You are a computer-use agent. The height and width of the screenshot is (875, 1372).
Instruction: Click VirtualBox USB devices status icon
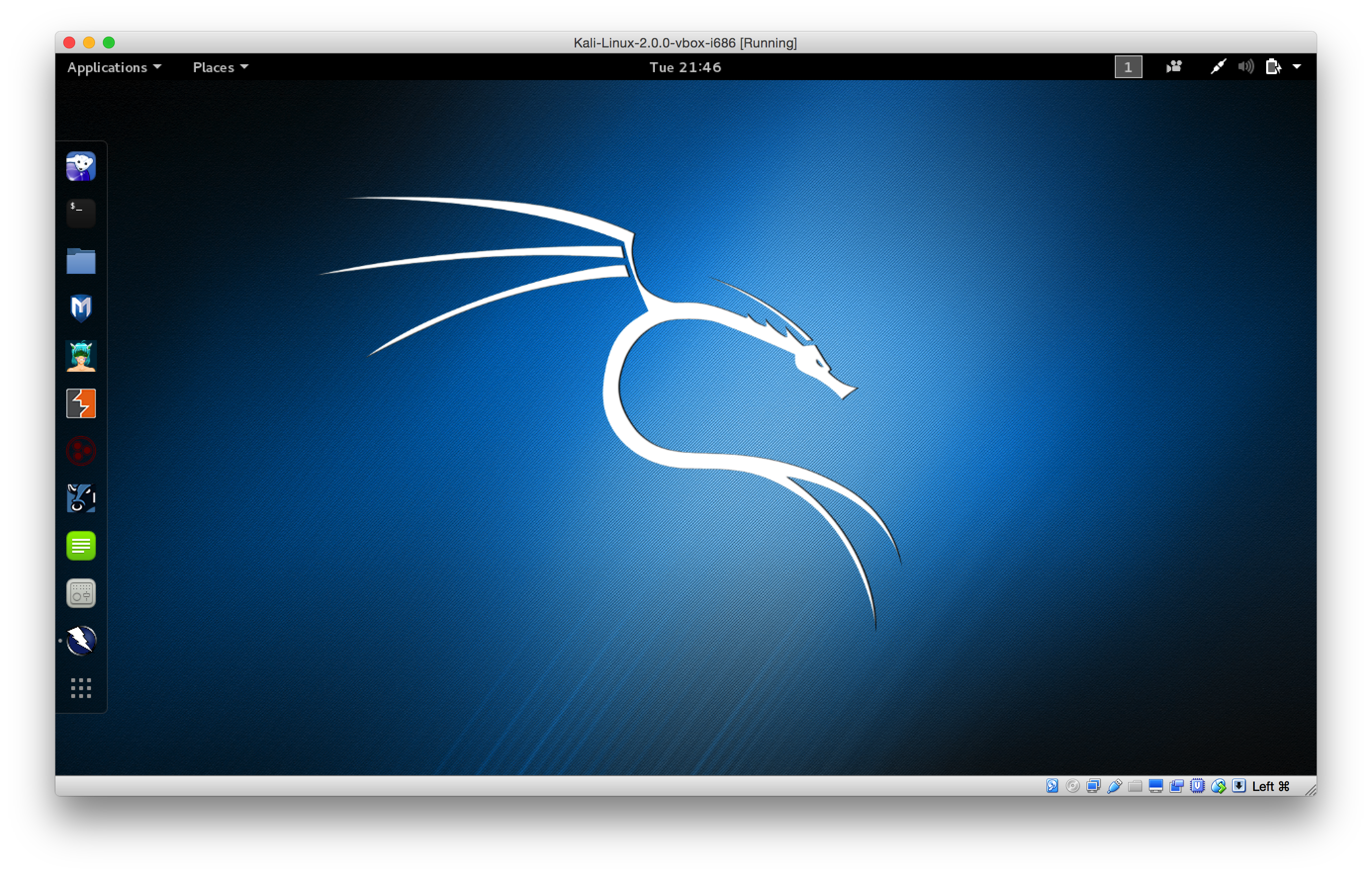tap(1114, 786)
